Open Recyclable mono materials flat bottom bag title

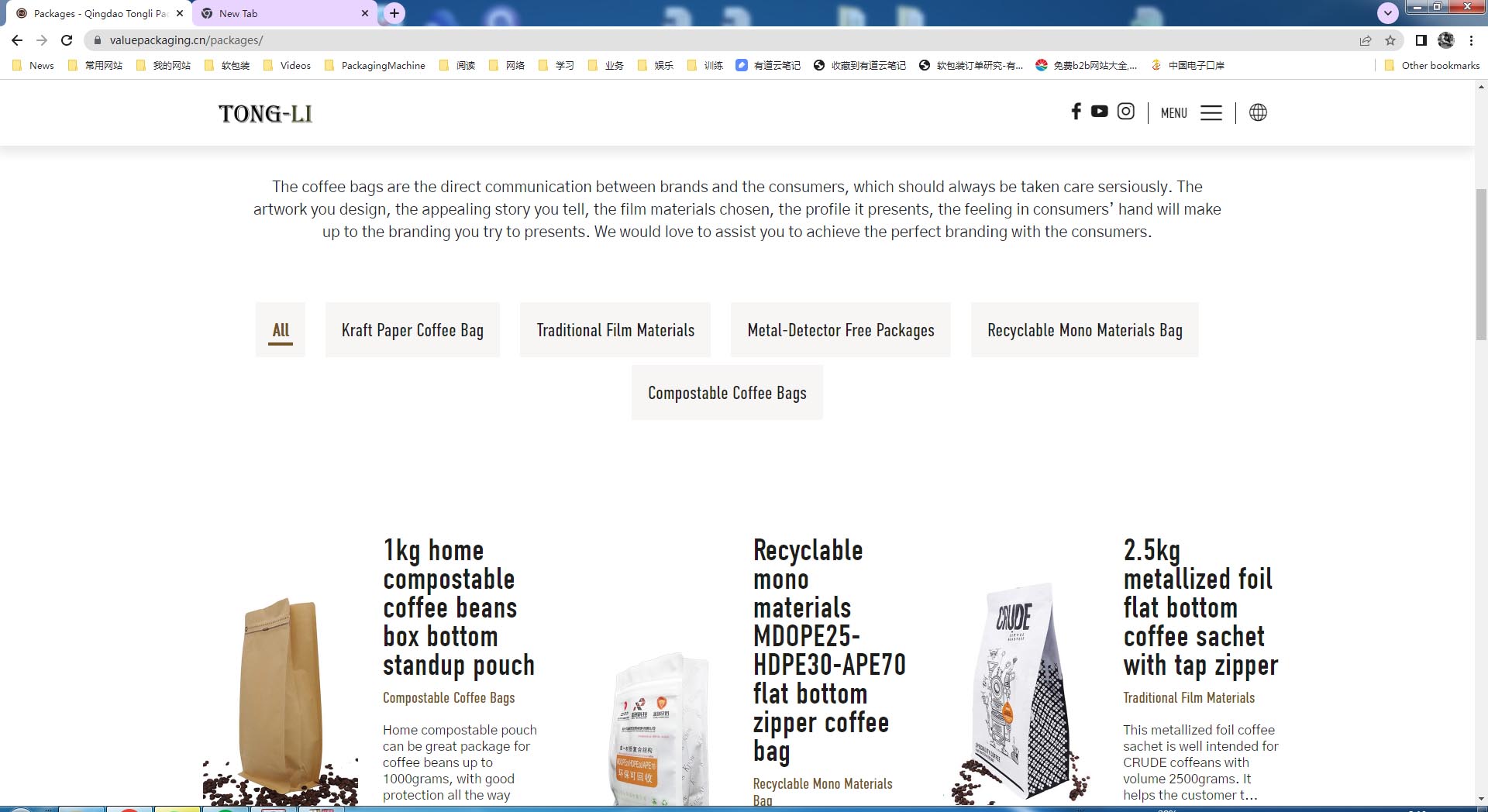click(x=829, y=651)
